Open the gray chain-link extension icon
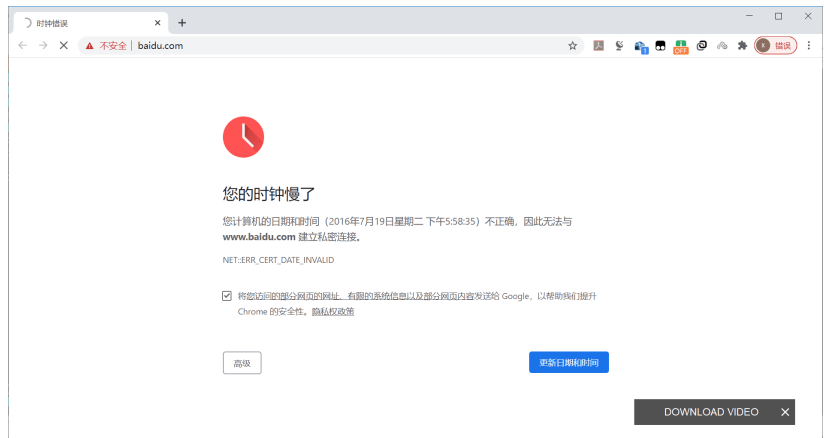This screenshot has height=438, width=825. [x=722, y=46]
